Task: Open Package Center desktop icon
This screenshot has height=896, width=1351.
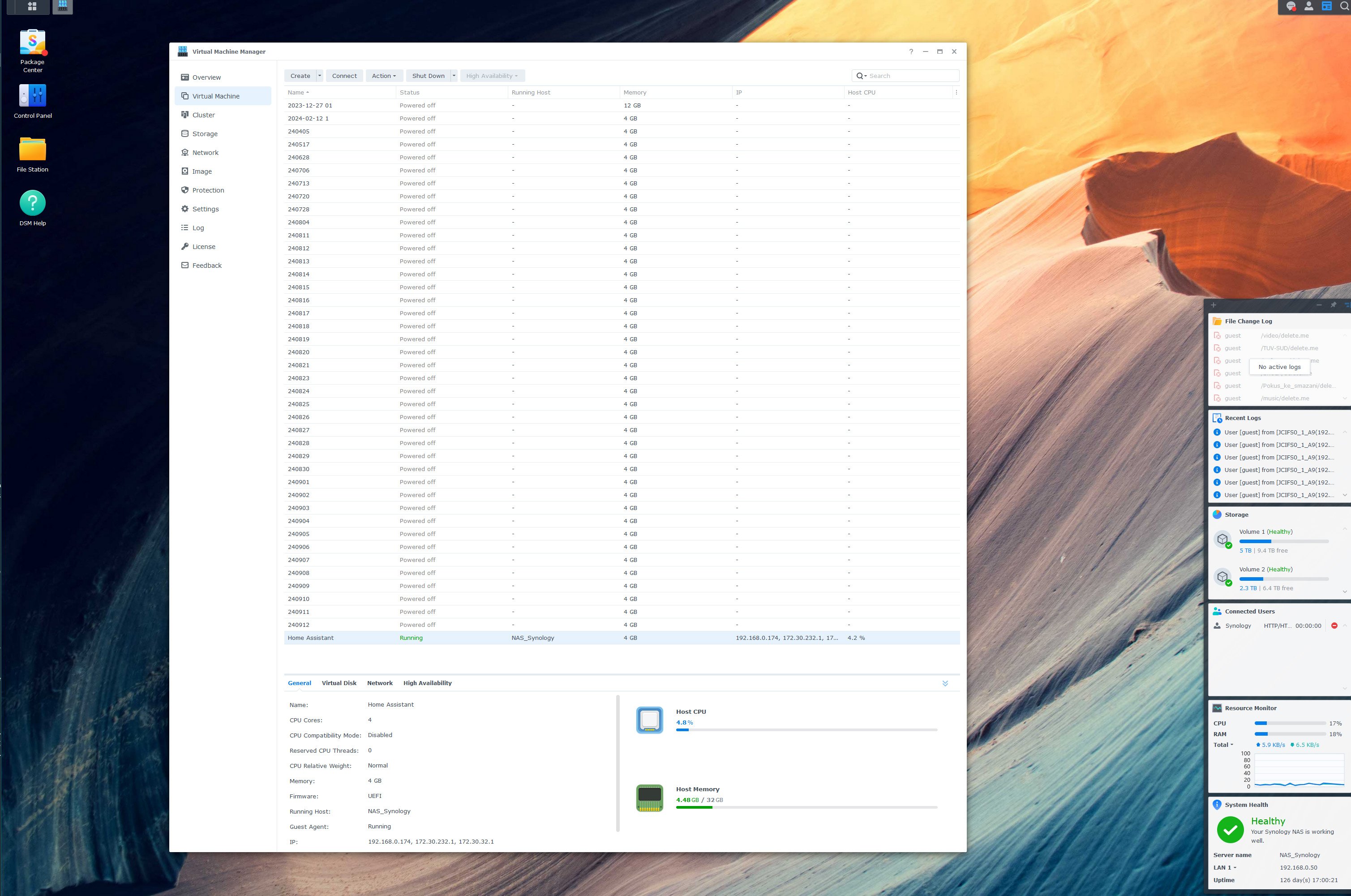Action: (33, 43)
